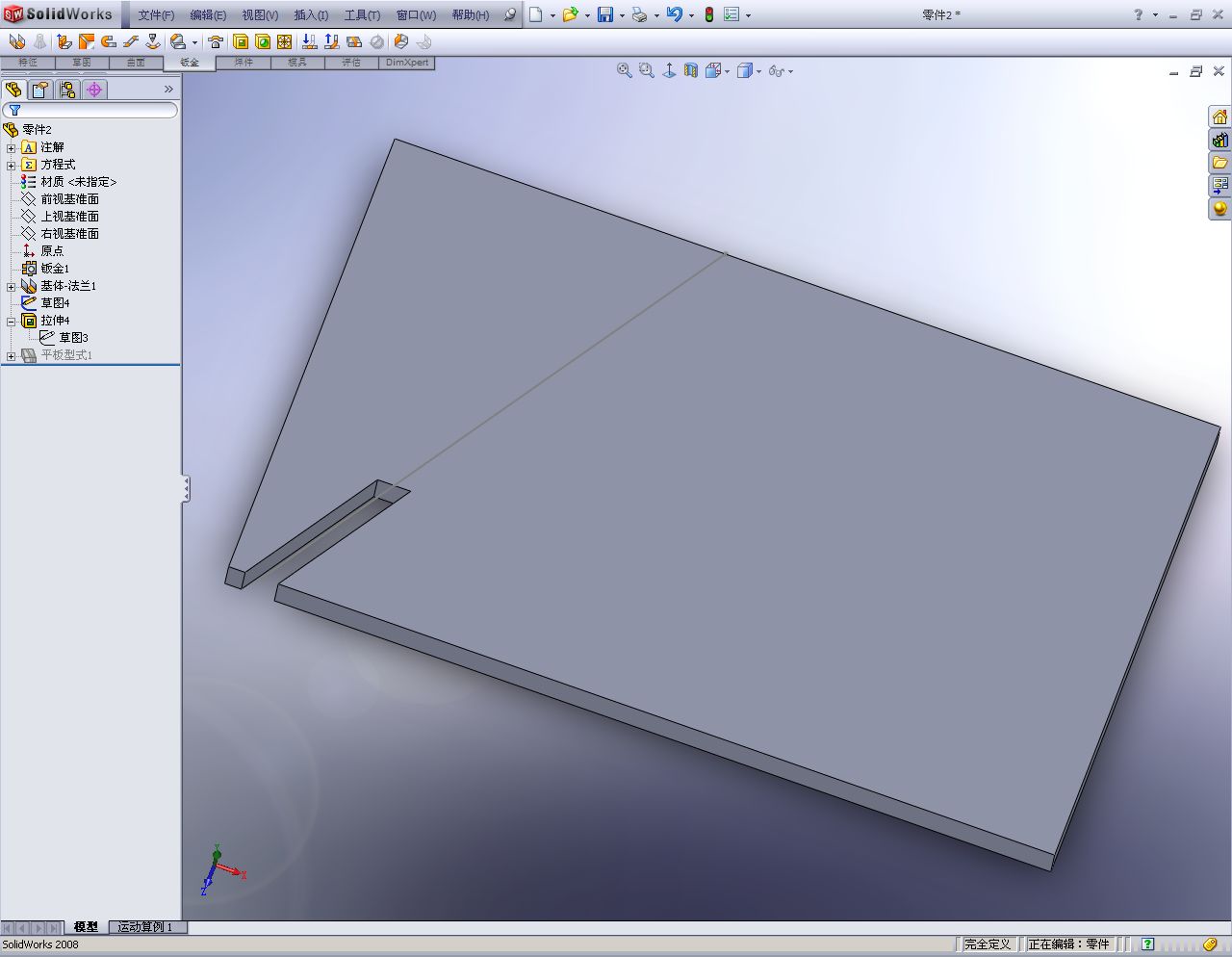Expand the 注解 tree node

pos(11,148)
